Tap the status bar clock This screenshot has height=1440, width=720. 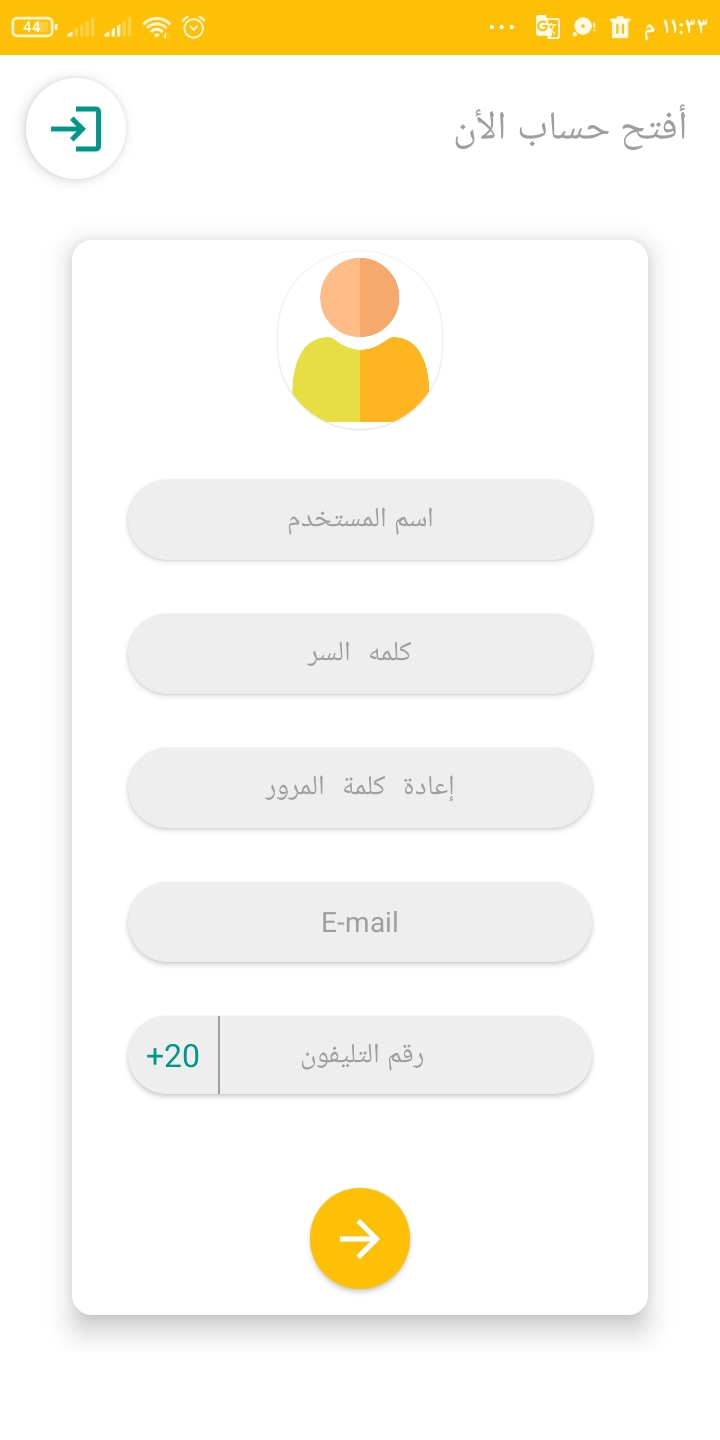[675, 27]
